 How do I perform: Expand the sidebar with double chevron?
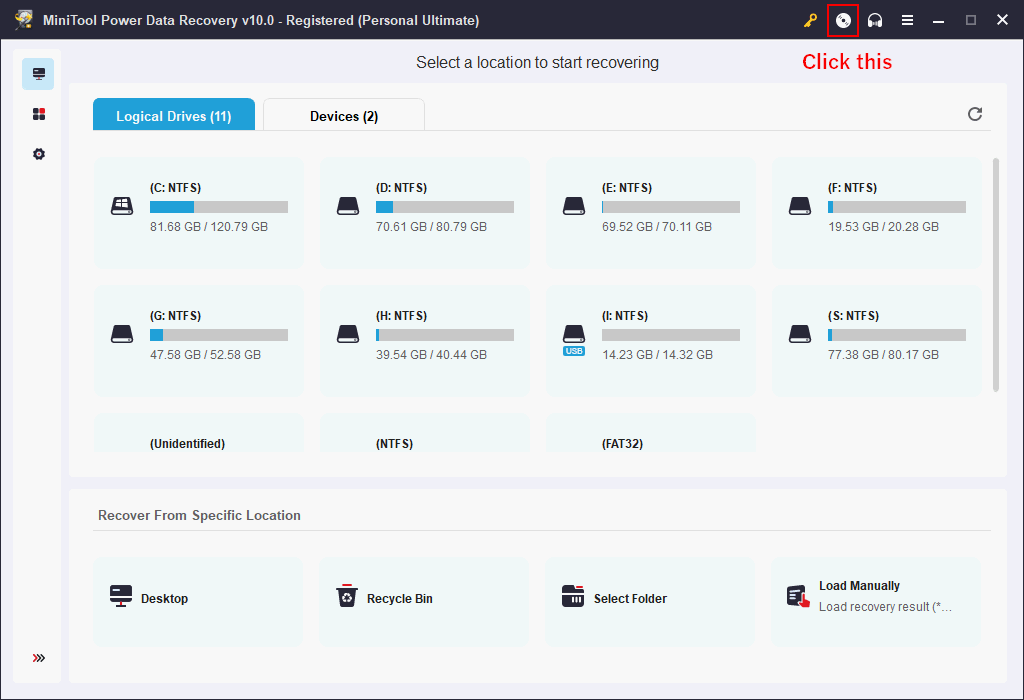tap(39, 658)
